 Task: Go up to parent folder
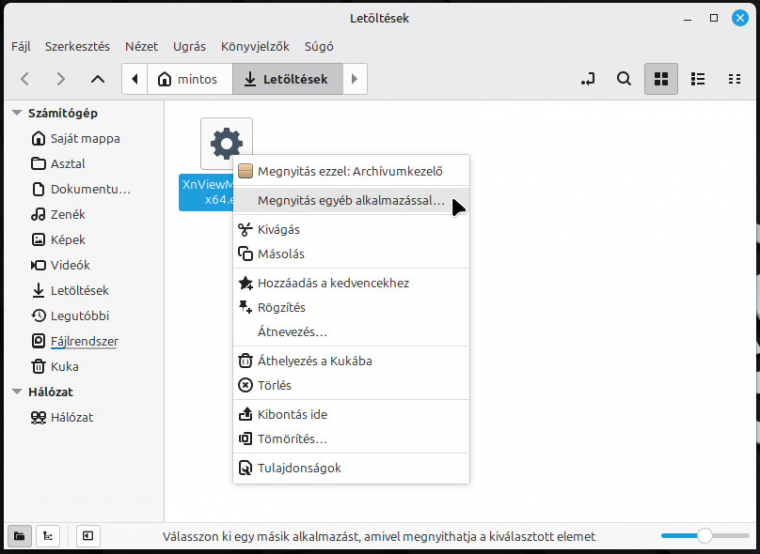point(97,79)
